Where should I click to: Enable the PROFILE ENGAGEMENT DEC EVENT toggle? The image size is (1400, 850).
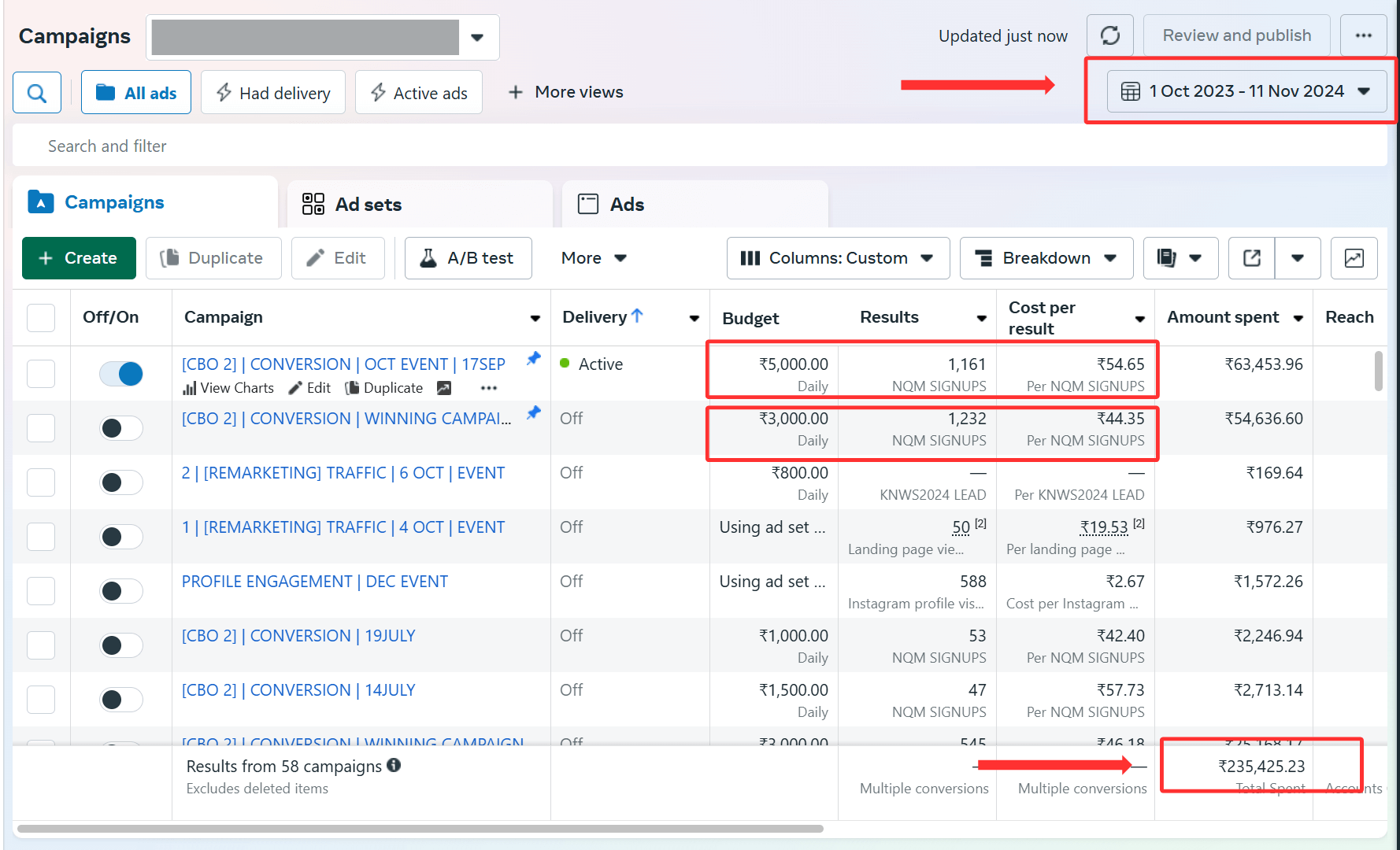pos(121,591)
